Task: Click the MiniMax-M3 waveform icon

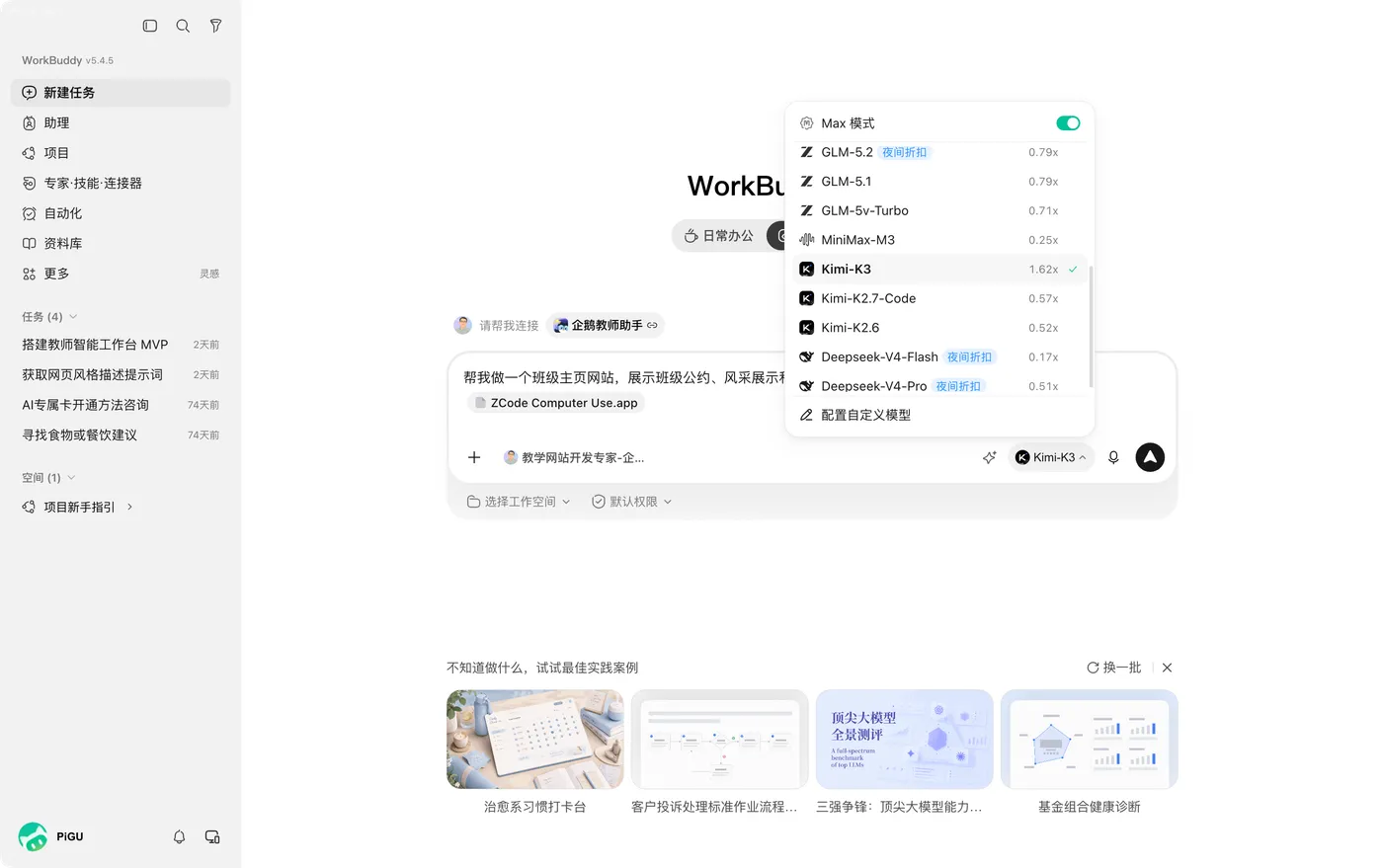Action: 806,240
